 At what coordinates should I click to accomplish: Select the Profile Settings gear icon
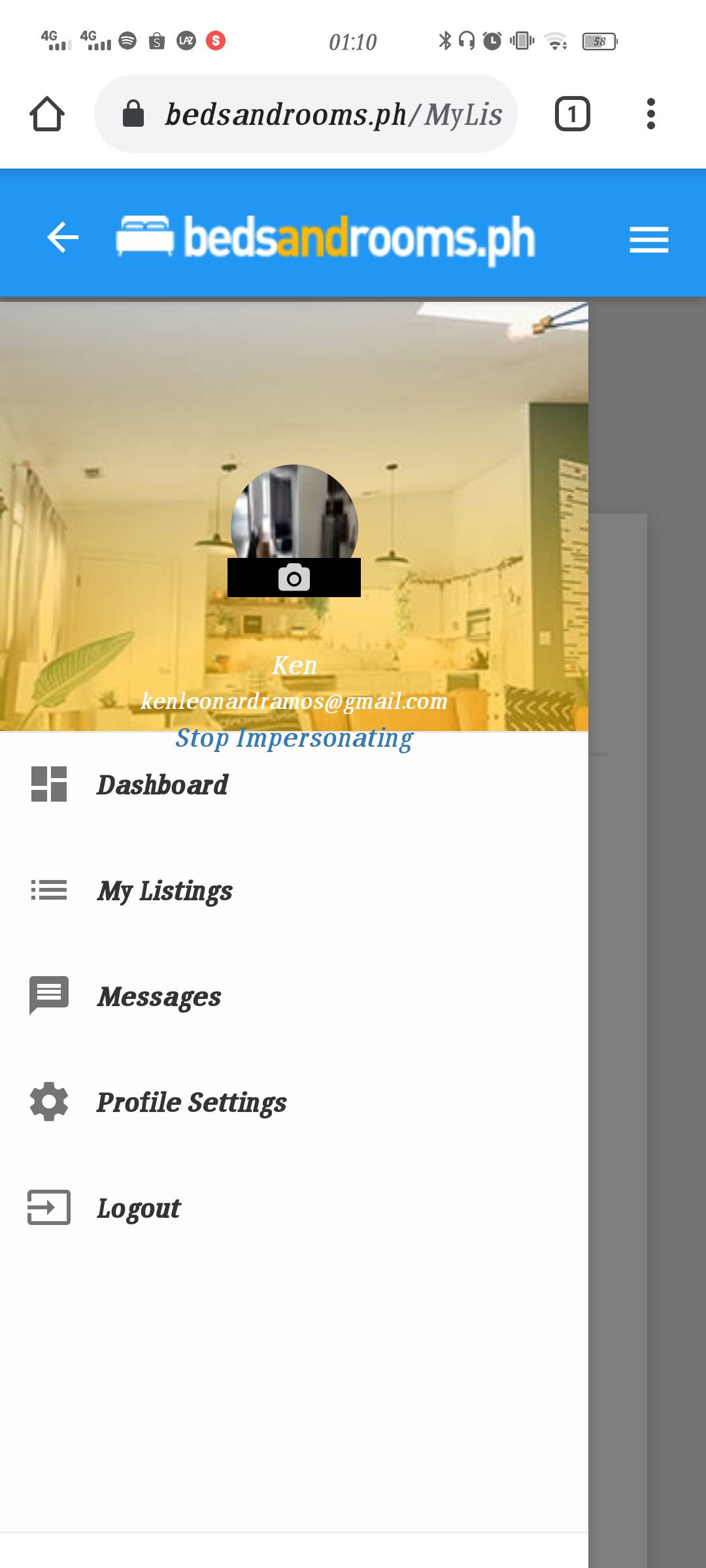[x=49, y=1102]
